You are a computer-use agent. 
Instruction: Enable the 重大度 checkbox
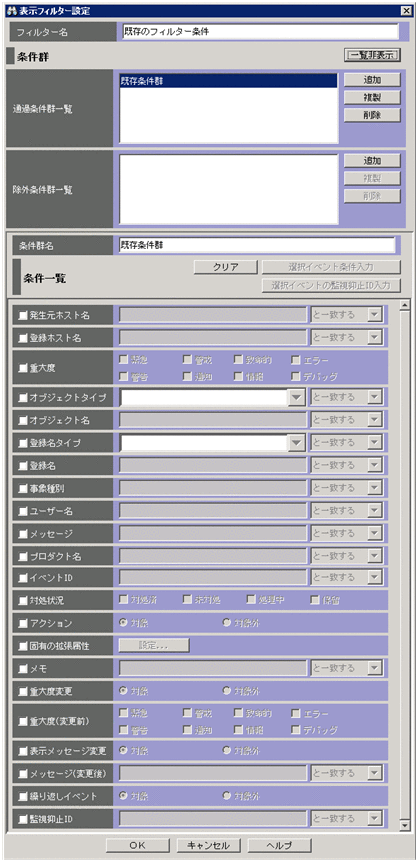click(23, 369)
